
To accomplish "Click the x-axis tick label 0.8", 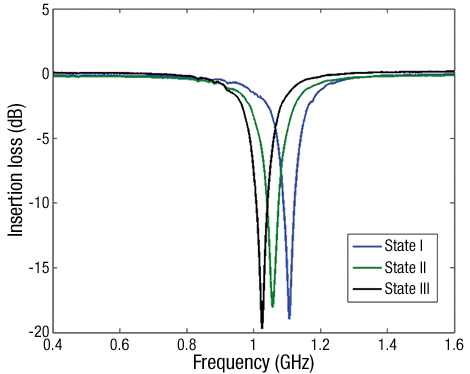I will click(187, 345).
